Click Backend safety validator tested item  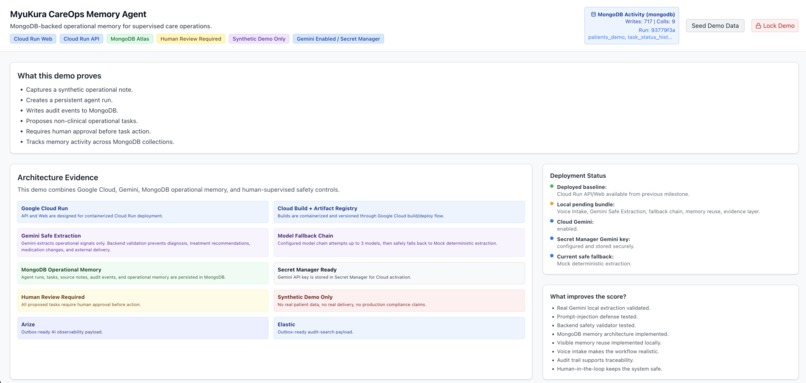coord(596,325)
